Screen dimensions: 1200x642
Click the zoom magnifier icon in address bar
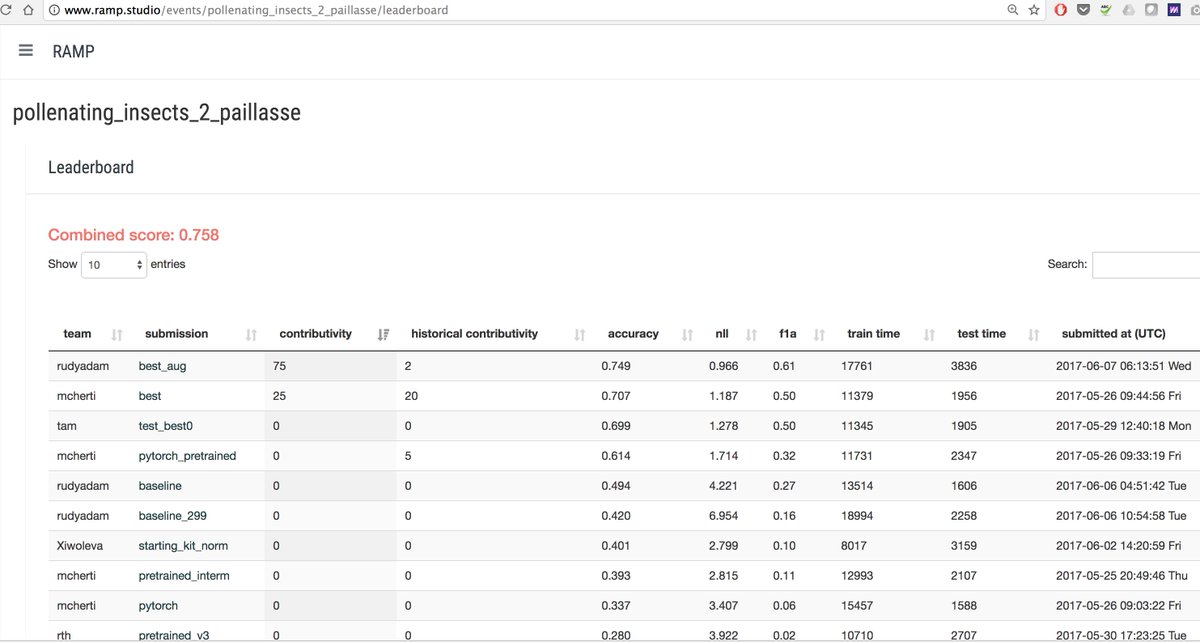(x=1013, y=10)
